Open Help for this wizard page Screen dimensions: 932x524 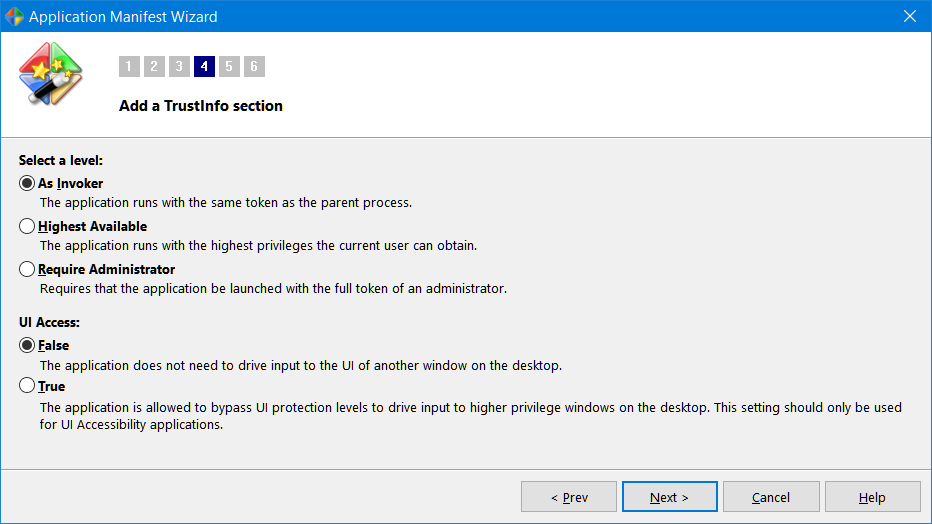tap(872, 497)
